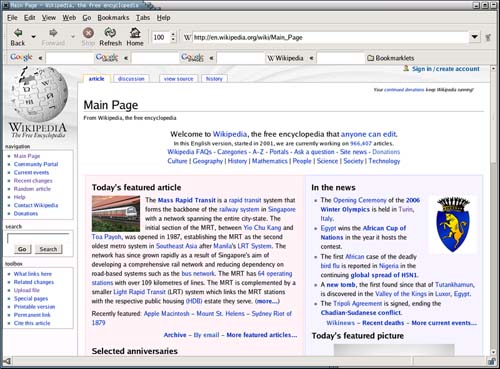Click the anyone can edit link
This screenshot has width=500, height=369.
pyautogui.click(x=369, y=134)
